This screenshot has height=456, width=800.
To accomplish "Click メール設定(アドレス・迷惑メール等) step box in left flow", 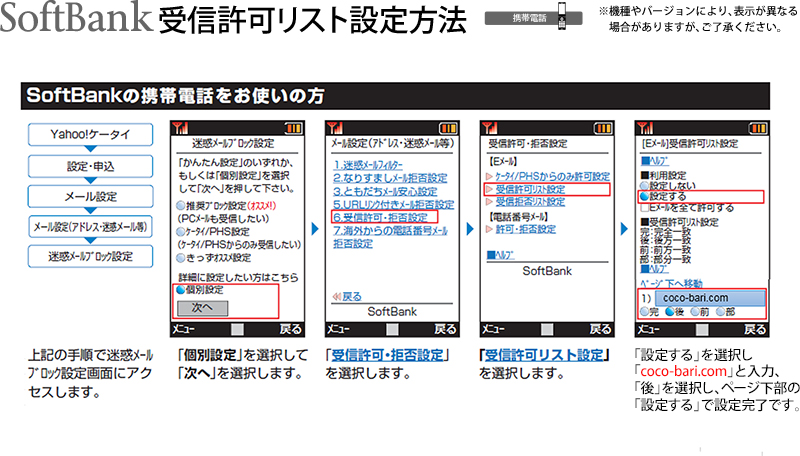I will point(90,226).
